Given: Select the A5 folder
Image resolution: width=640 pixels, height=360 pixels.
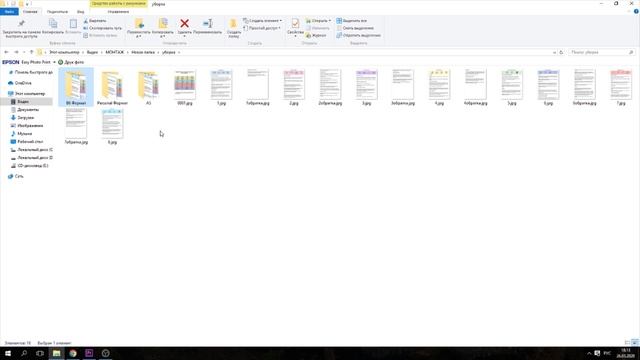Looking at the screenshot, I should click(148, 87).
